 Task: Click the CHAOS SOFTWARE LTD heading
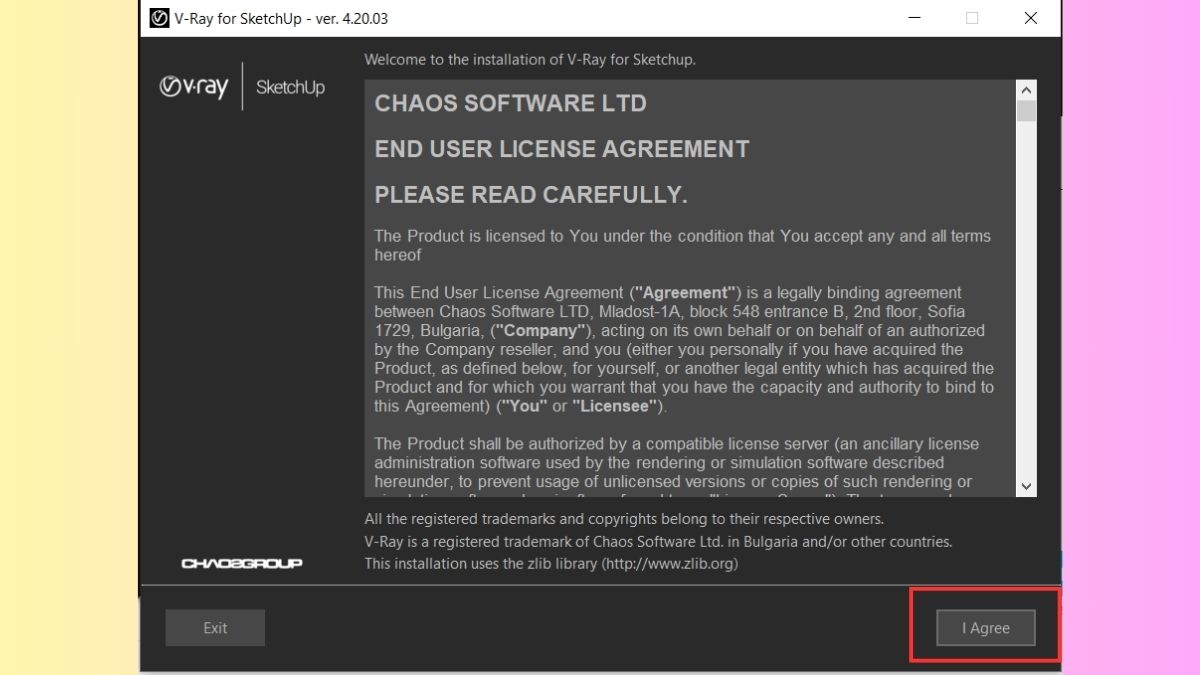(x=510, y=103)
